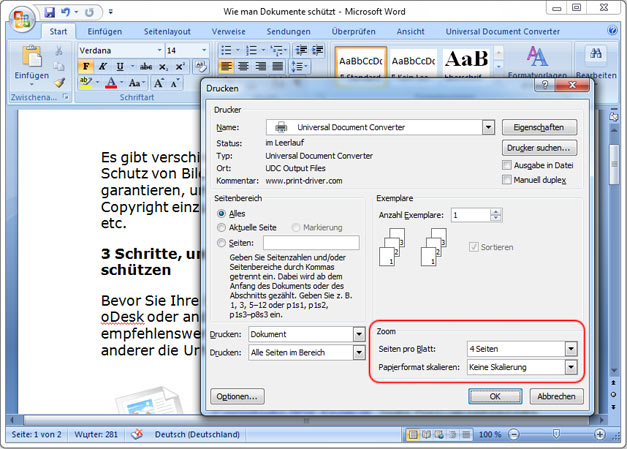Click Bearbeiten binoculars icon
The height and width of the screenshot is (449, 627).
tap(596, 54)
